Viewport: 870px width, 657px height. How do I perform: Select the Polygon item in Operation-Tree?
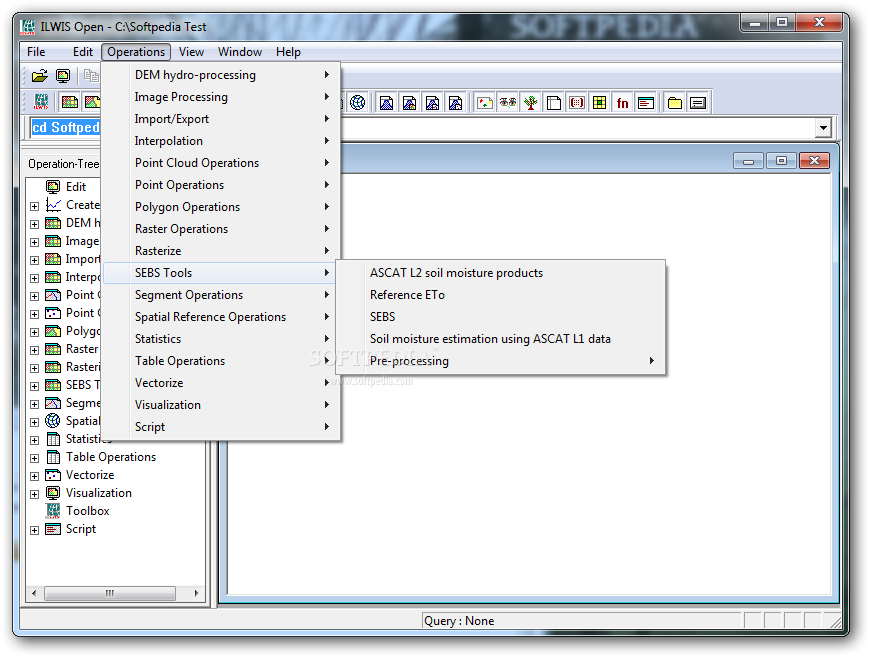(x=83, y=331)
